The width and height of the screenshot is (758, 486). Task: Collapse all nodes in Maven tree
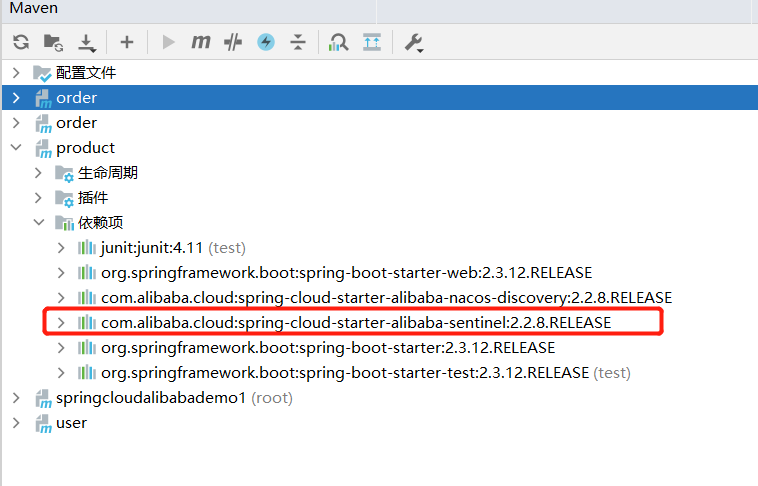297,42
